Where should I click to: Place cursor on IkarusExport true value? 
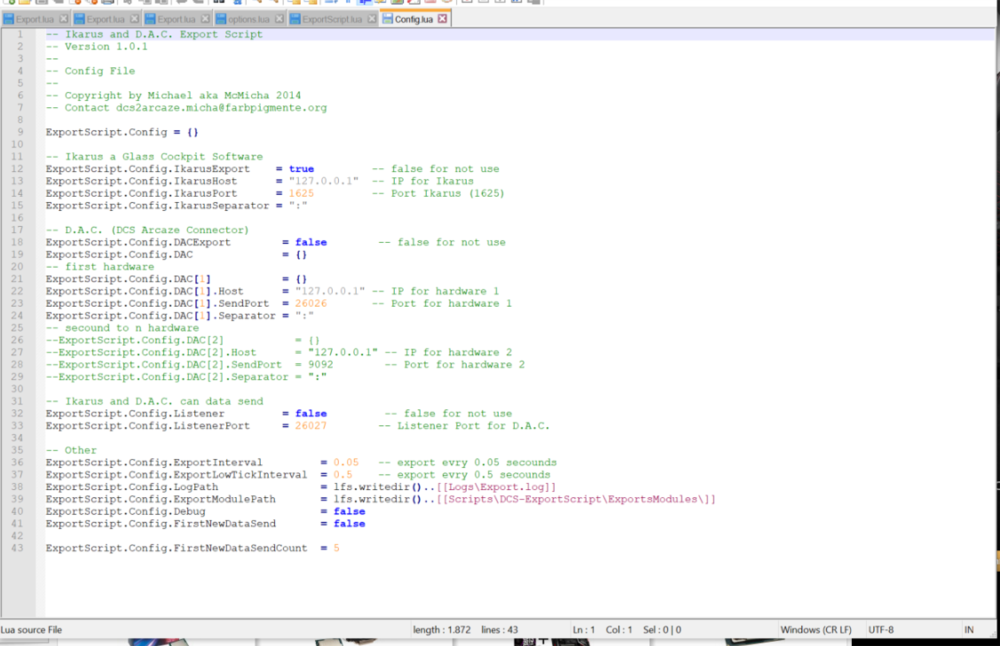[x=301, y=169]
